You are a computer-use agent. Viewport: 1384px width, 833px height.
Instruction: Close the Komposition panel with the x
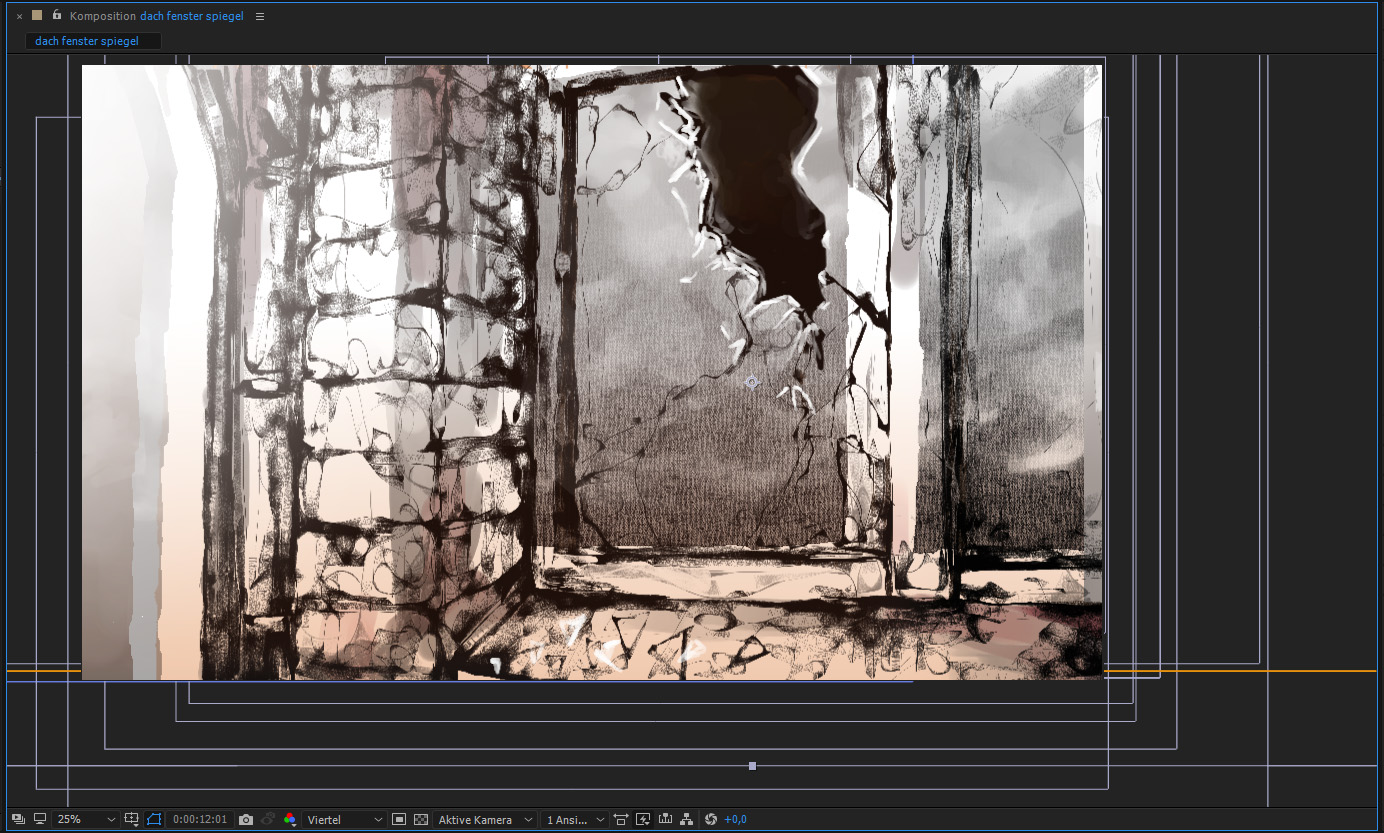19,16
